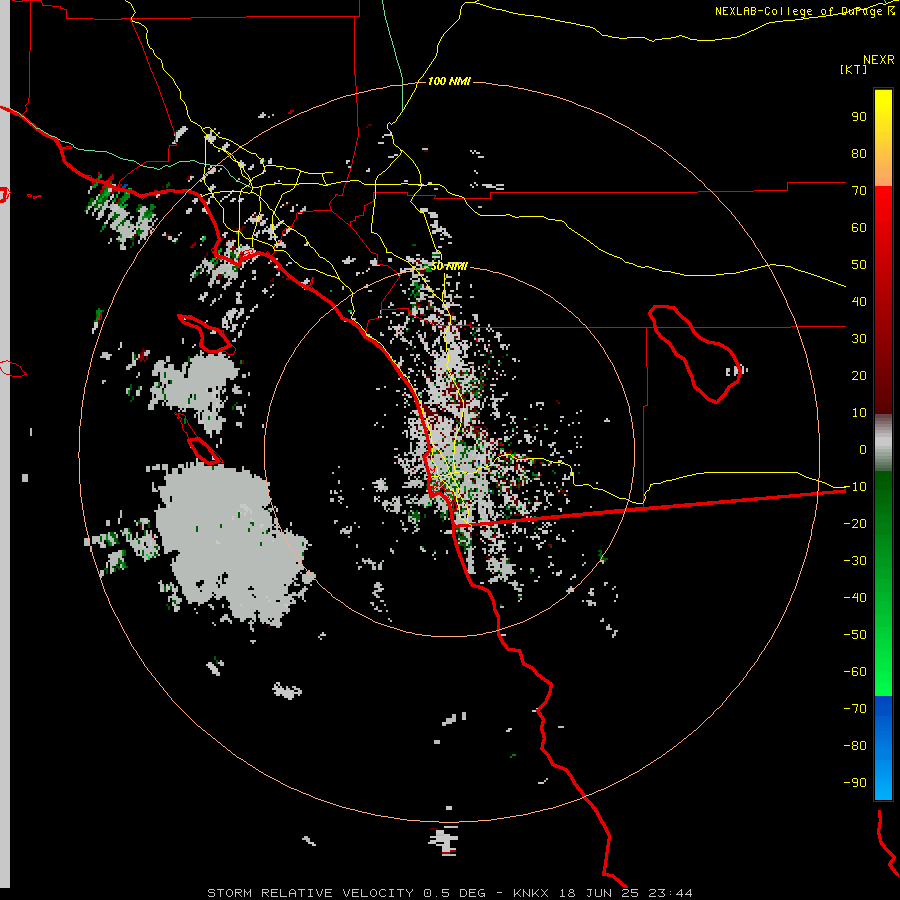Click the -70 knot scale value
The width and height of the screenshot is (900, 900).
[855, 709]
